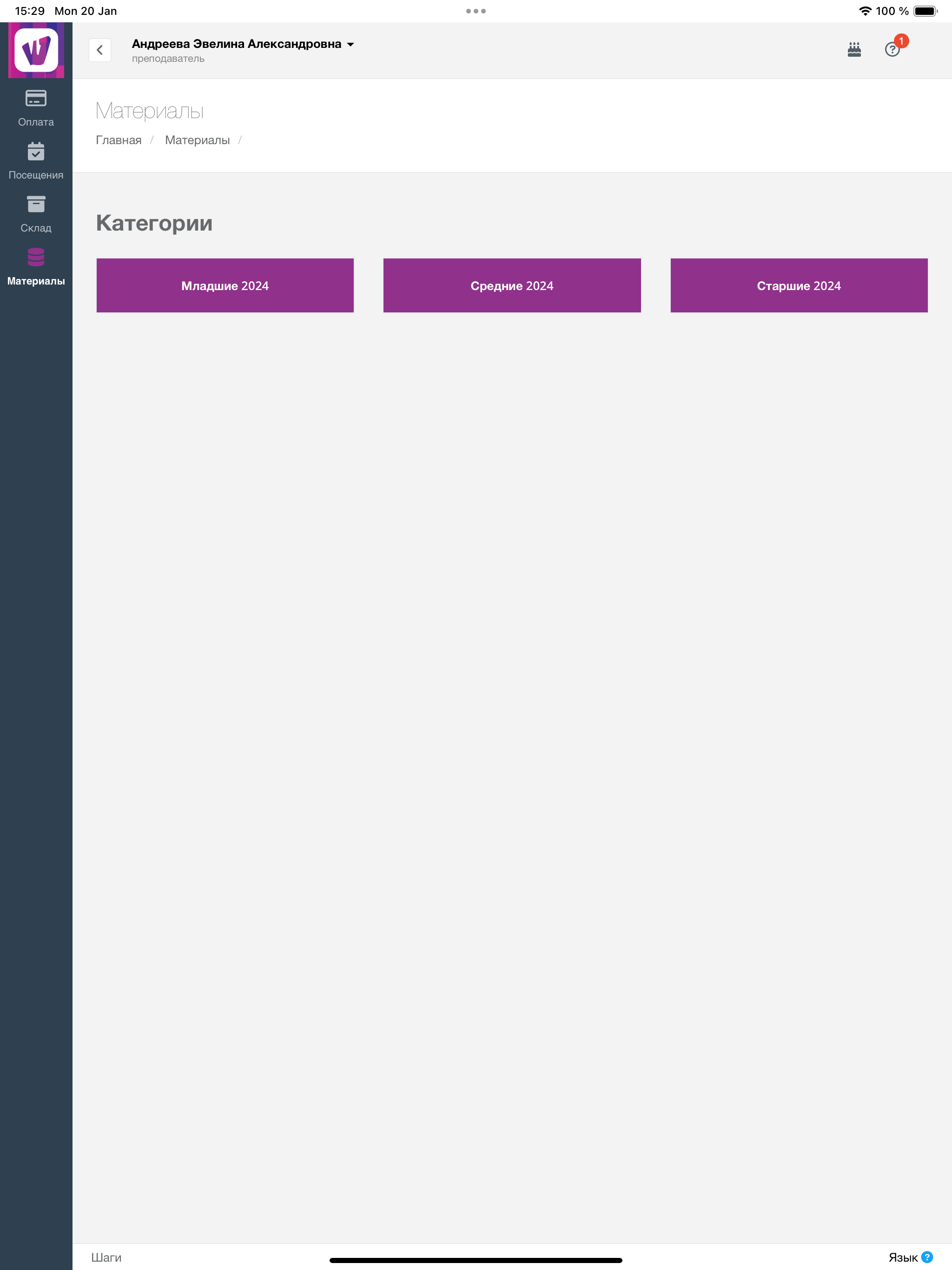Follow the Главная breadcrumb link
The height and width of the screenshot is (1270, 952).
click(x=118, y=140)
